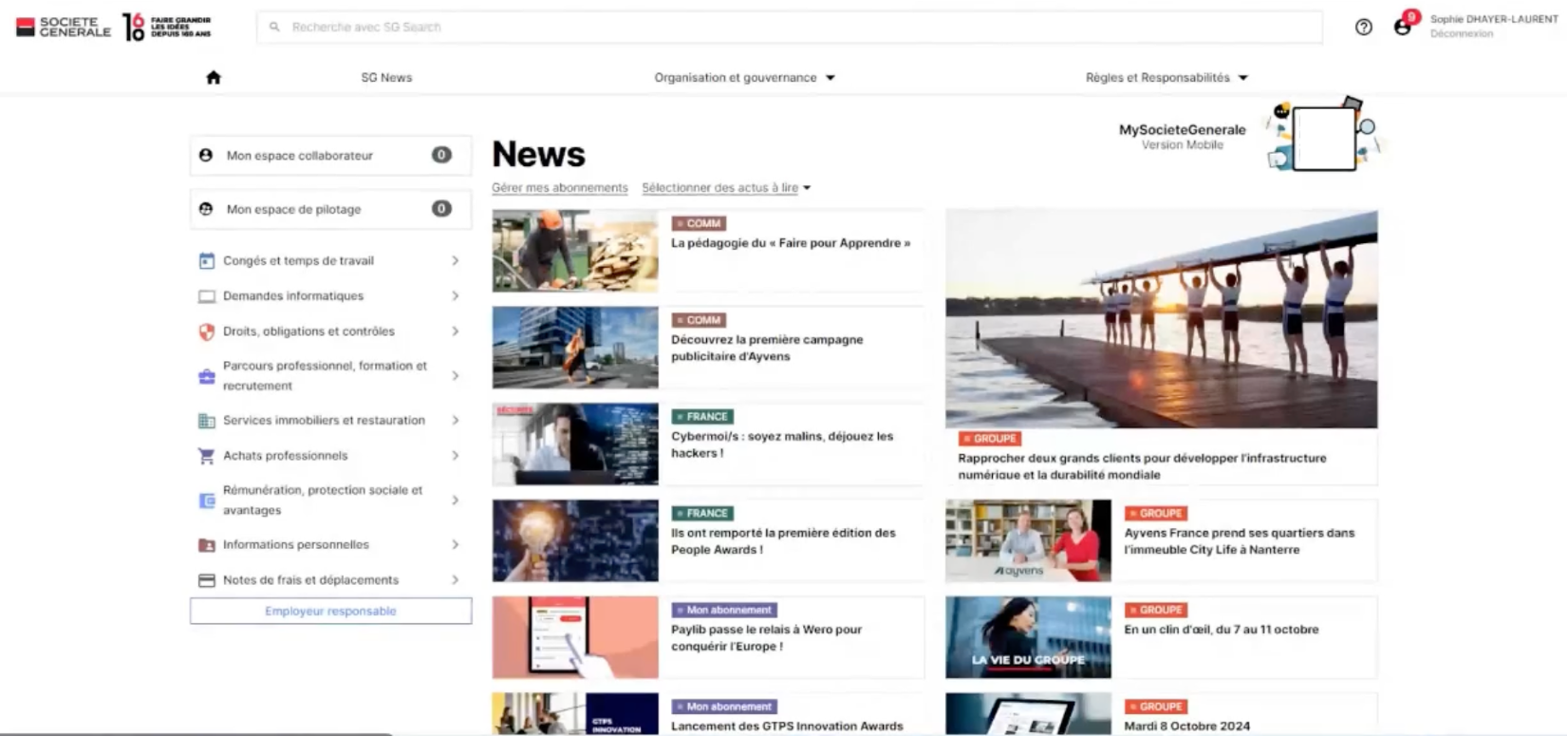Screen dimensions: 1568x737
Task: Expand Droits, obligations et contrôles chevron
Action: coord(456,331)
